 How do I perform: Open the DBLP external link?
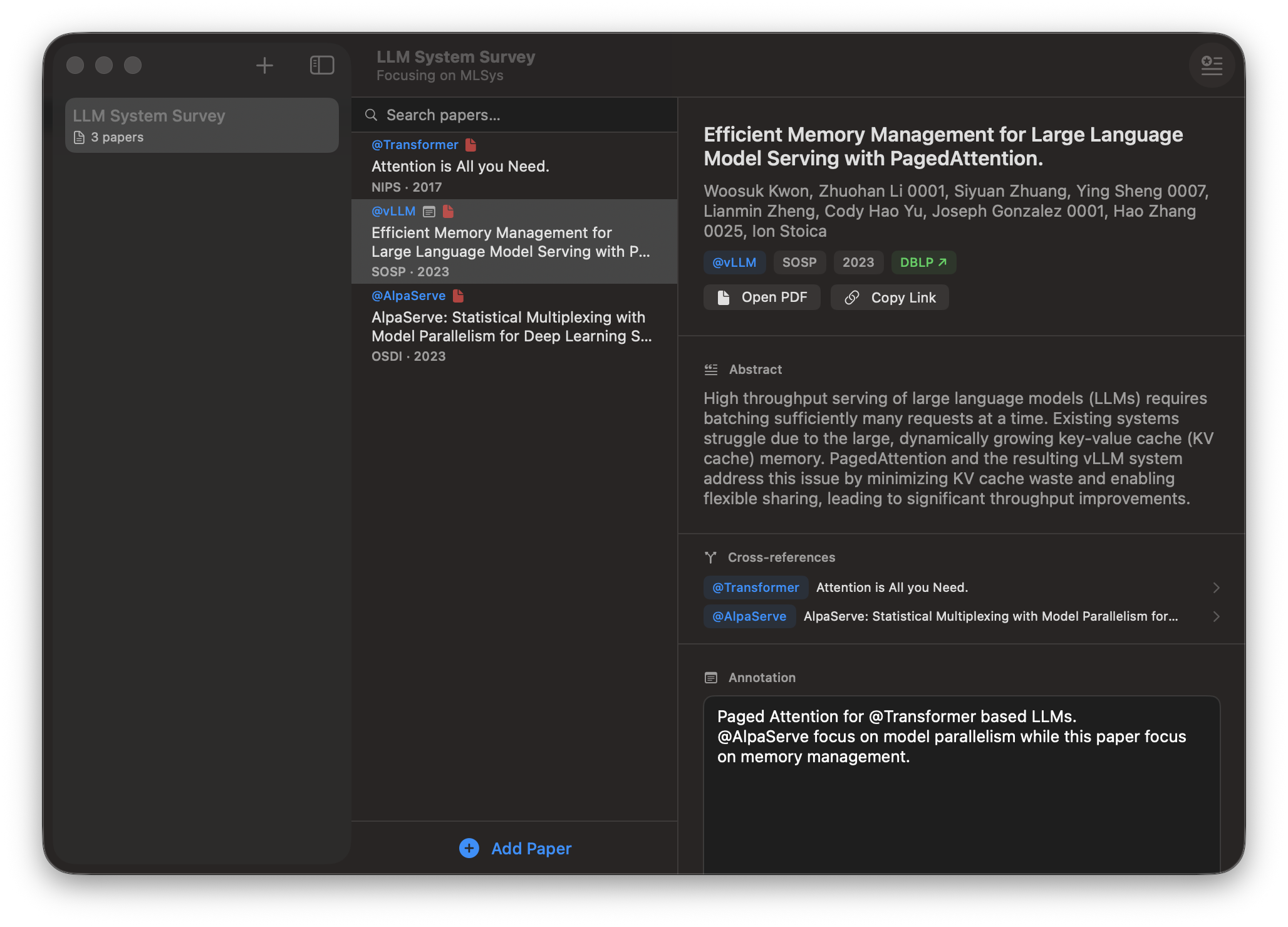pos(923,262)
